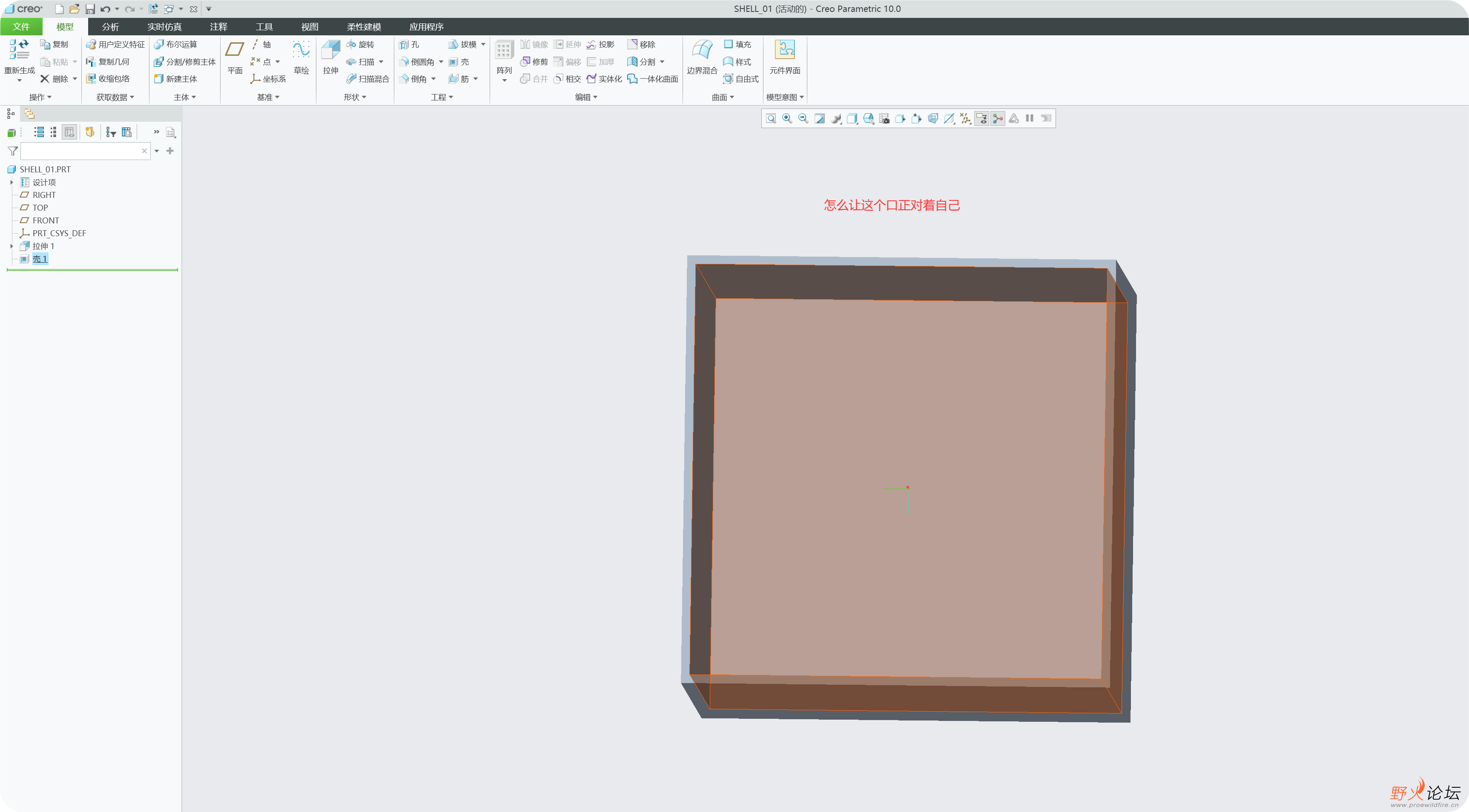1469x812 pixels.
Task: Switch to the 视图 ribbon tab
Action: pos(310,27)
